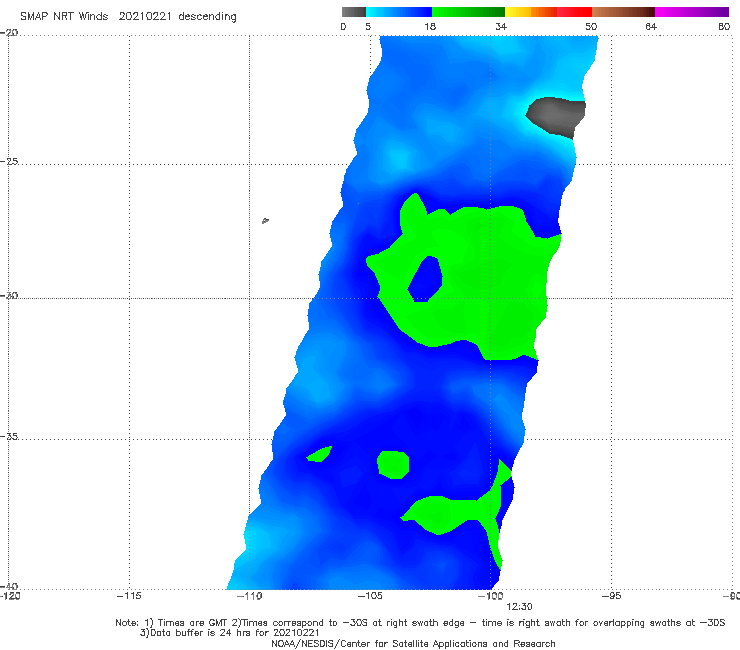
Task: Click the swath time label "12:30"
Action: [519, 607]
